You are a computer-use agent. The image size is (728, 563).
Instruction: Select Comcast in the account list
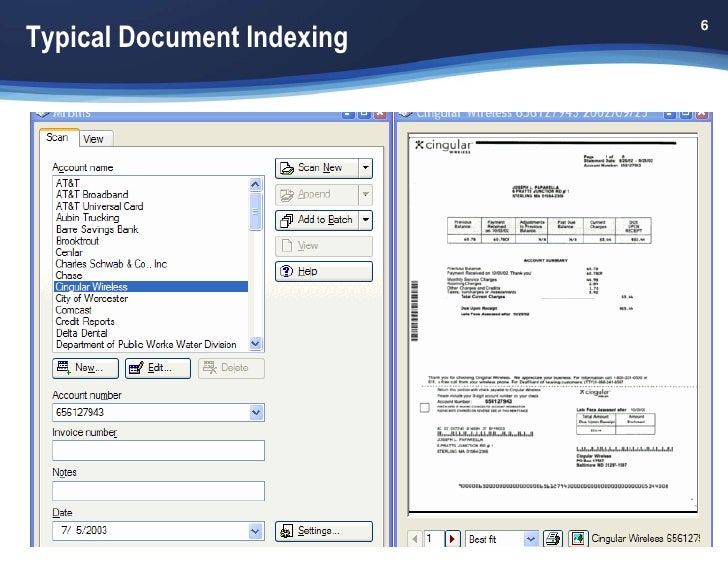click(74, 310)
